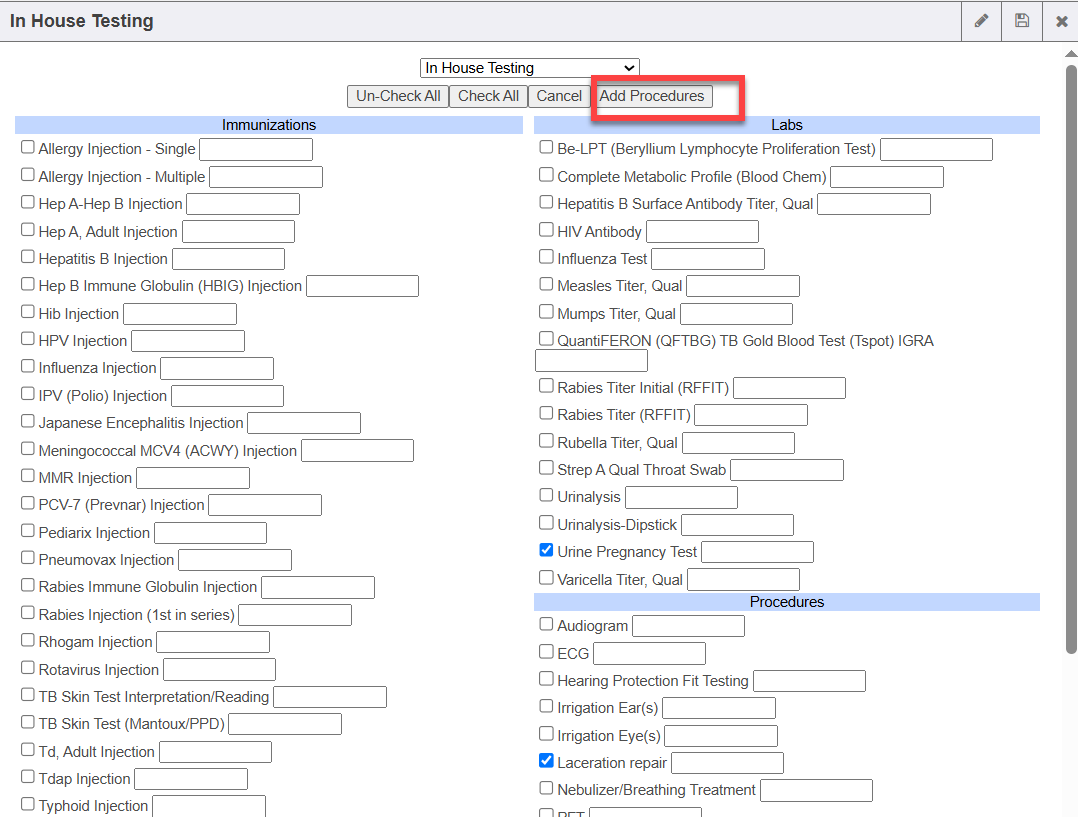The height and width of the screenshot is (817, 1078).
Task: Tick the HIV Antibody checkbox
Action: tap(546, 230)
